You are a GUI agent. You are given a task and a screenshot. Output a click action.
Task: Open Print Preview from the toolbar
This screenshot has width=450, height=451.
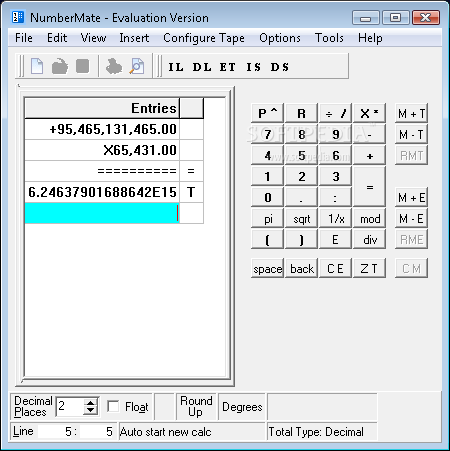(x=137, y=66)
